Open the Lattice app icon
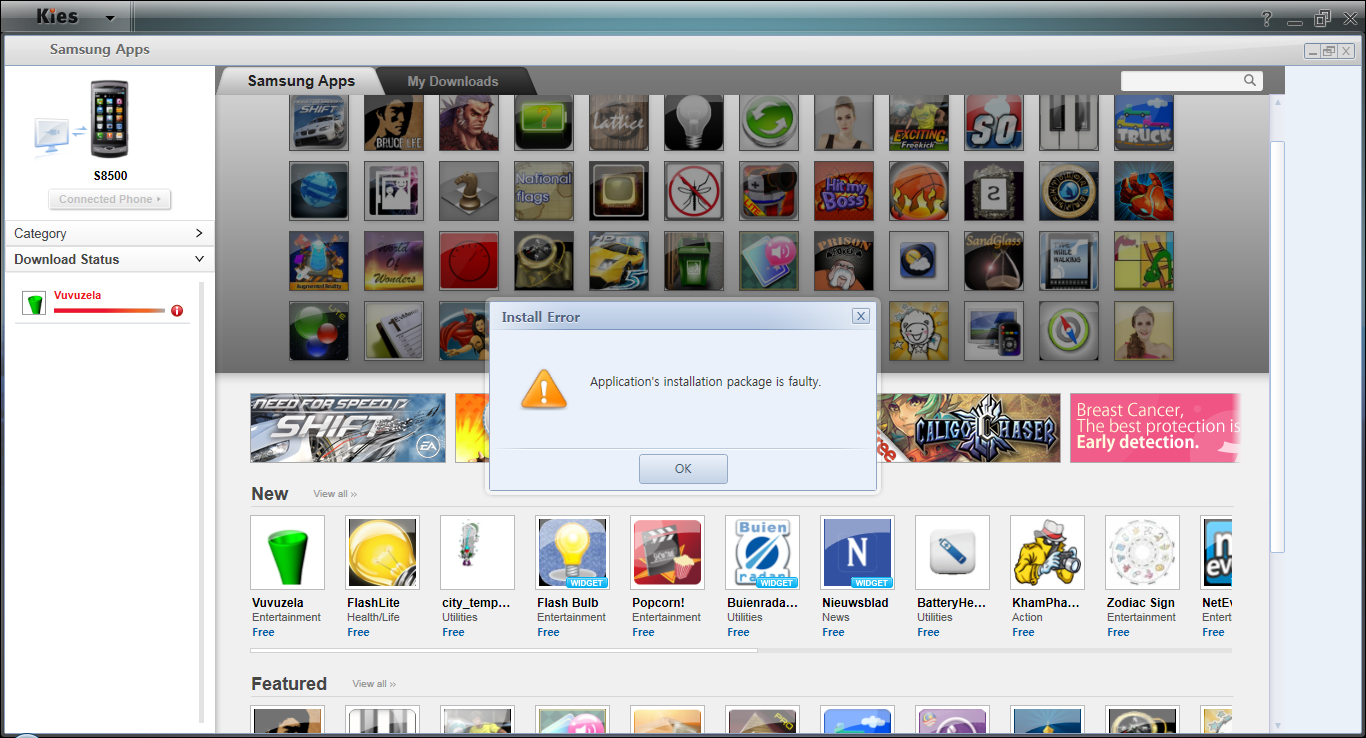The width and height of the screenshot is (1366, 738). (619, 121)
